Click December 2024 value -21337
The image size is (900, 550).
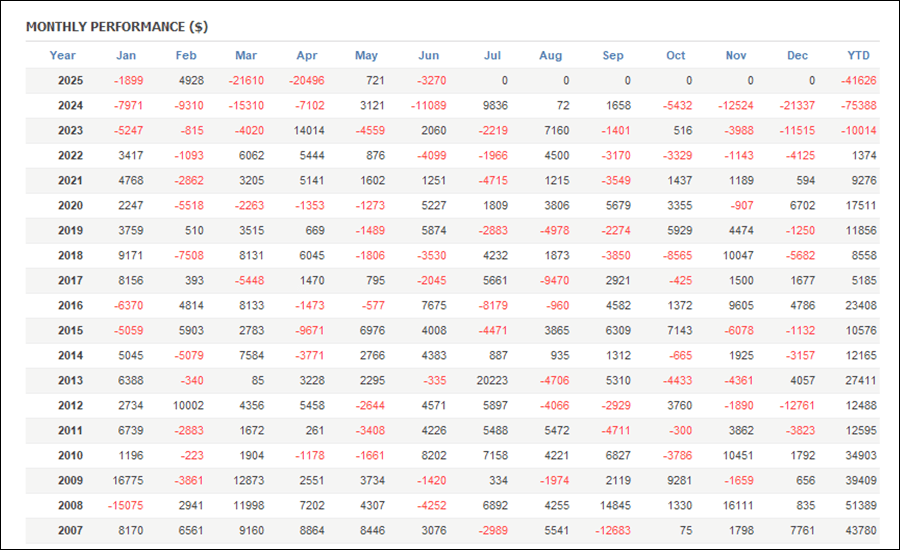[797, 106]
